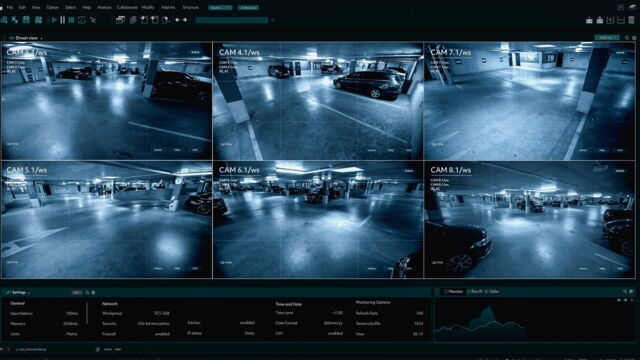The height and width of the screenshot is (360, 640).
Task: Open the Edit menu
Action: click(x=22, y=7)
